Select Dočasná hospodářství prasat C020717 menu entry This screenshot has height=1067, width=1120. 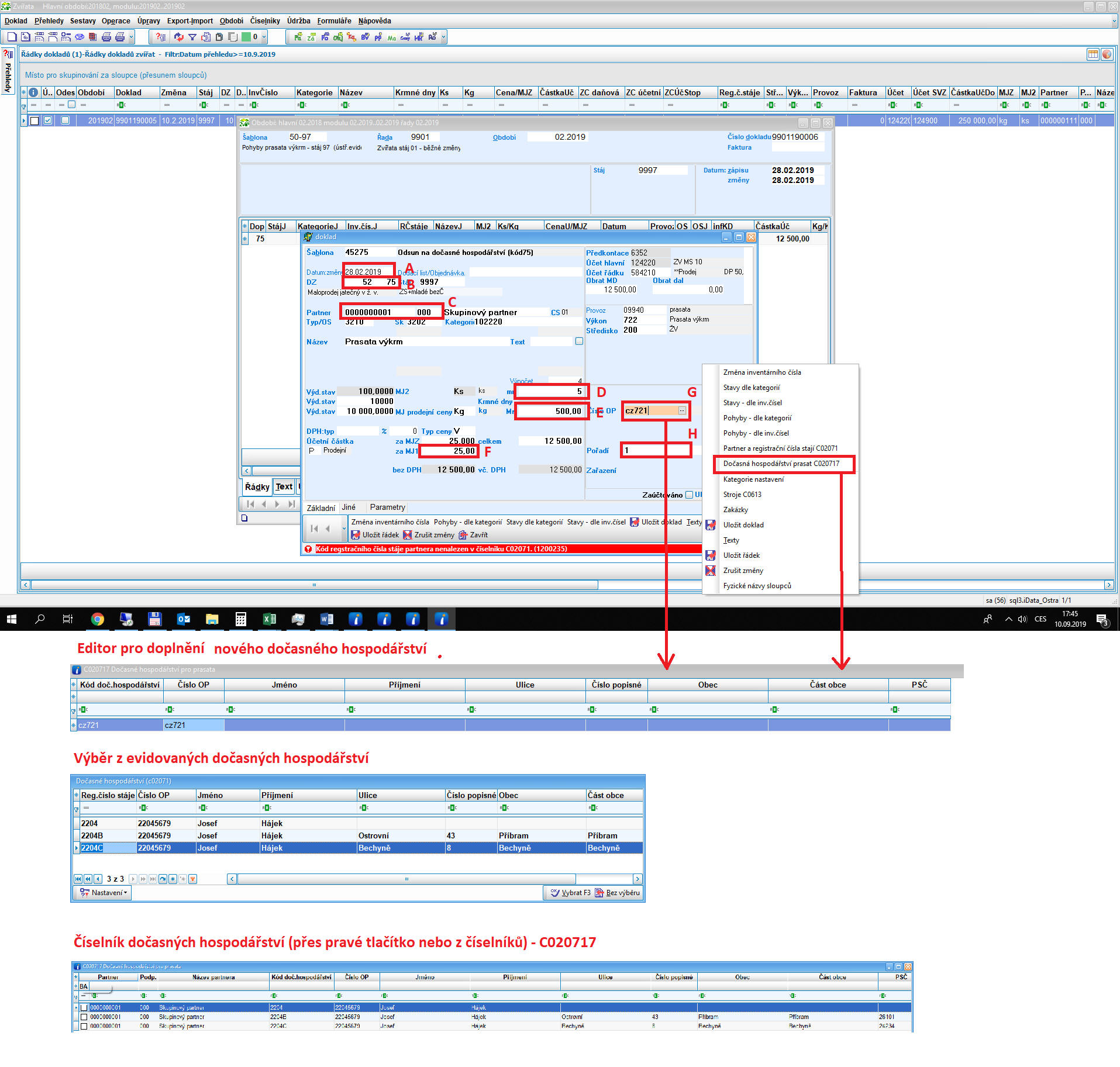coord(781,464)
